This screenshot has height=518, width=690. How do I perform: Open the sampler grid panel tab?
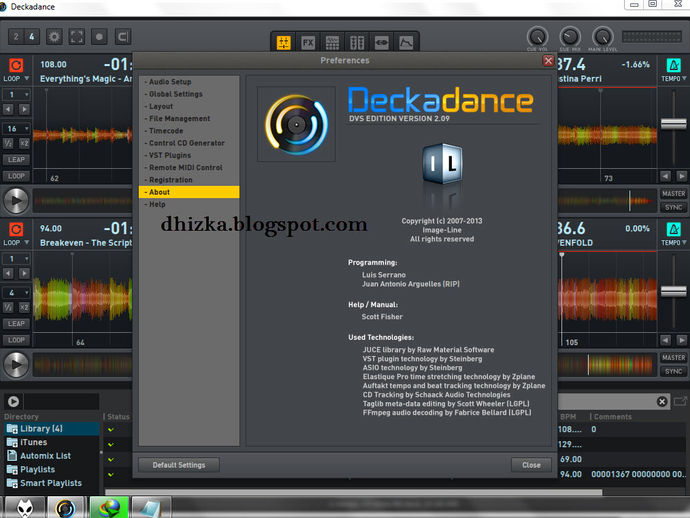[333, 43]
